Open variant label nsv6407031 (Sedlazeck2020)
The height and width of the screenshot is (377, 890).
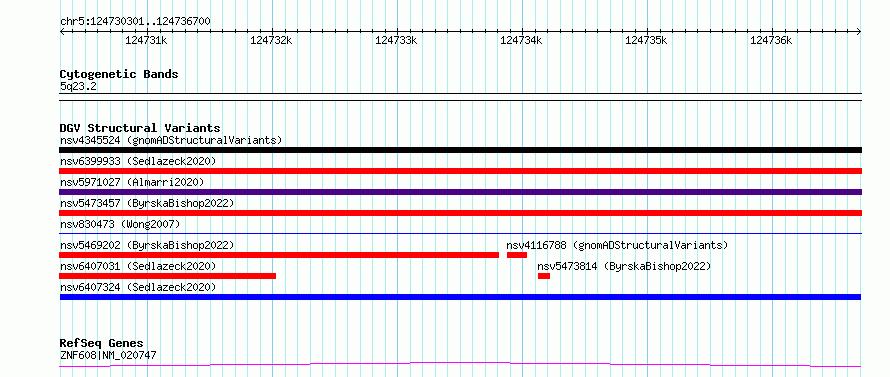tap(138, 266)
